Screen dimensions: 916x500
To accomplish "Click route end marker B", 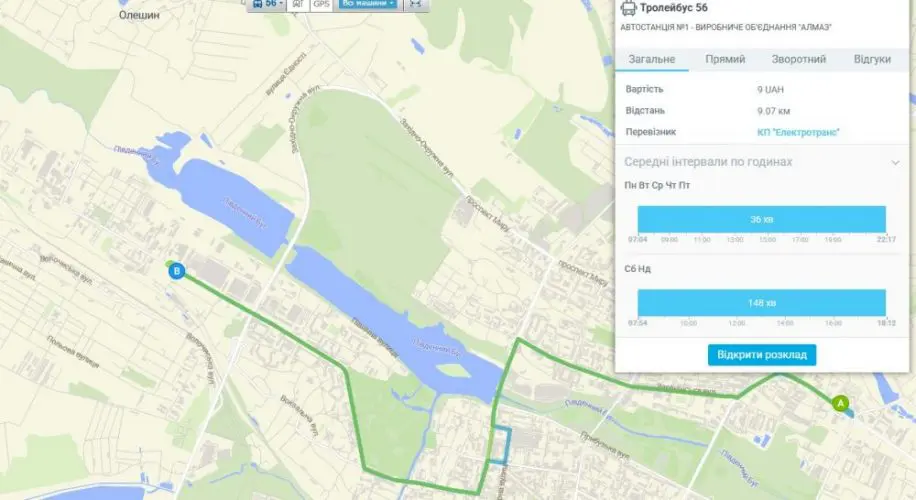I will (x=177, y=271).
